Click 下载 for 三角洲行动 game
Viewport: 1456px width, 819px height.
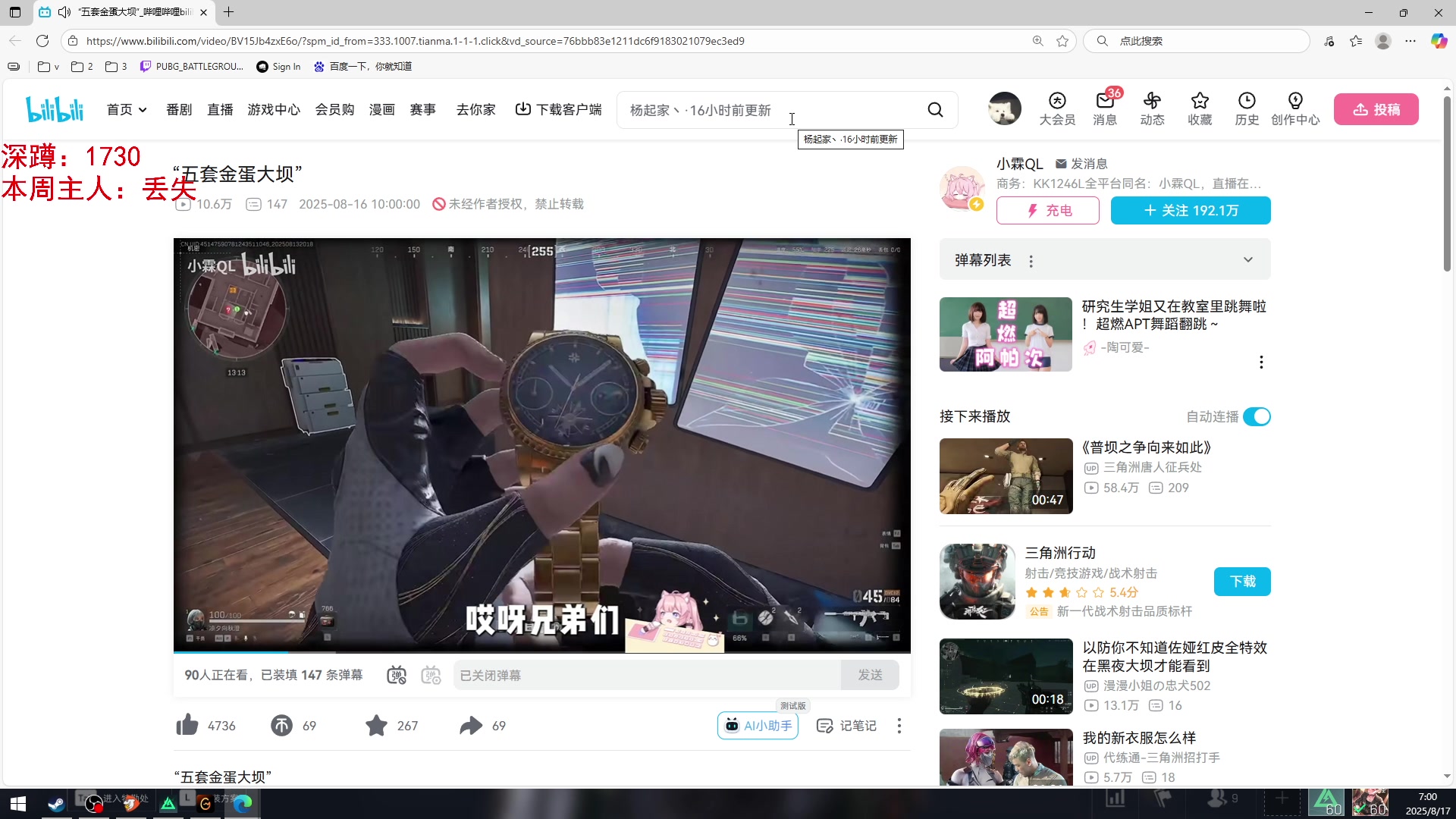pyautogui.click(x=1242, y=582)
